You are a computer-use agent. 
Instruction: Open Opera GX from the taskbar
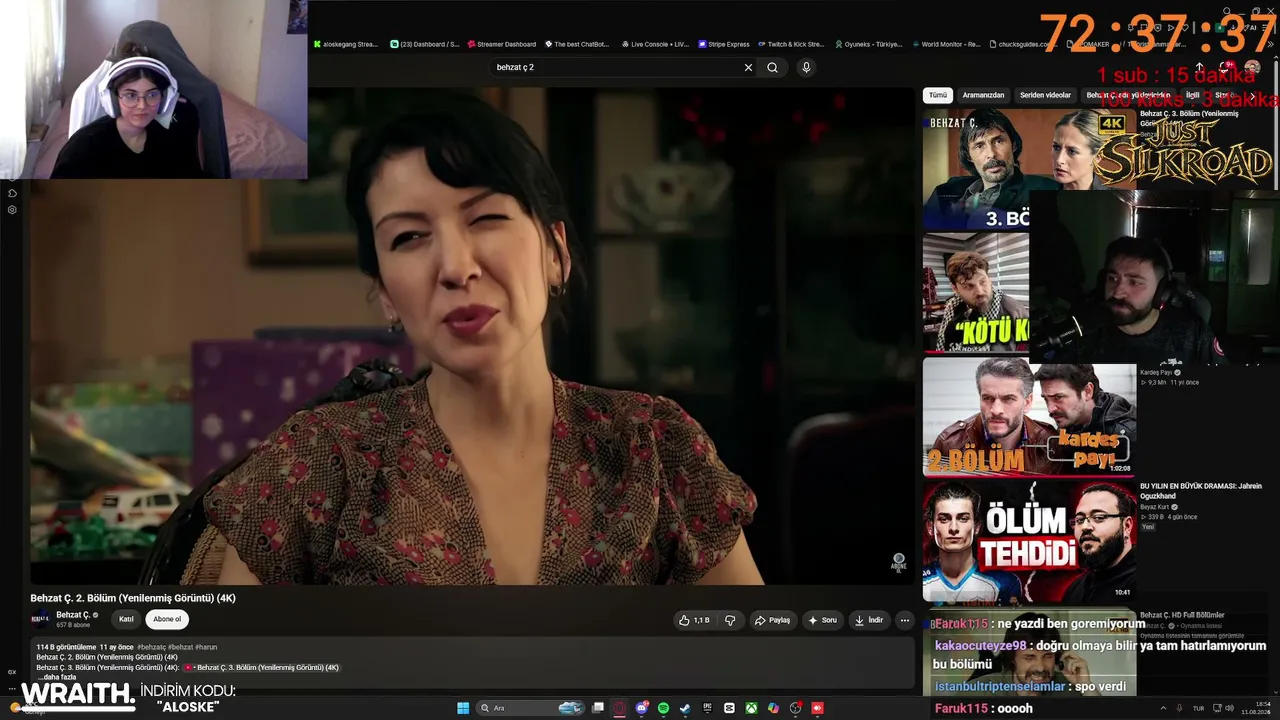pos(619,708)
